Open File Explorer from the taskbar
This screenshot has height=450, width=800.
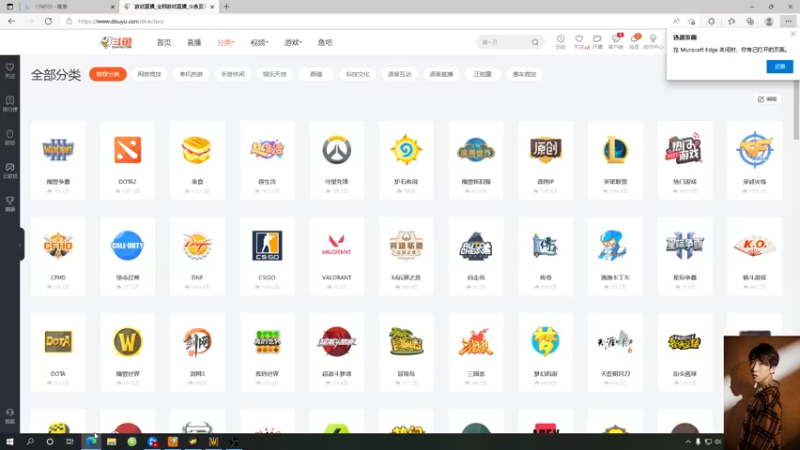pyautogui.click(x=111, y=442)
